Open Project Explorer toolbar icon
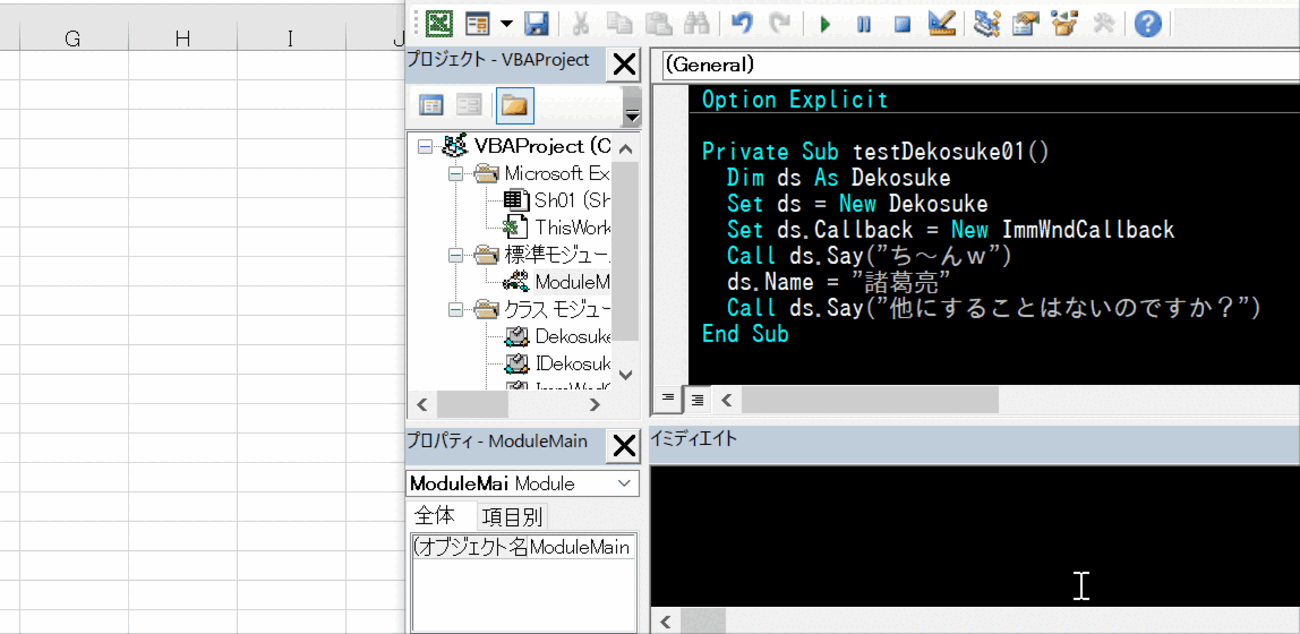Screen dimensions: 1300x634 tap(987, 23)
